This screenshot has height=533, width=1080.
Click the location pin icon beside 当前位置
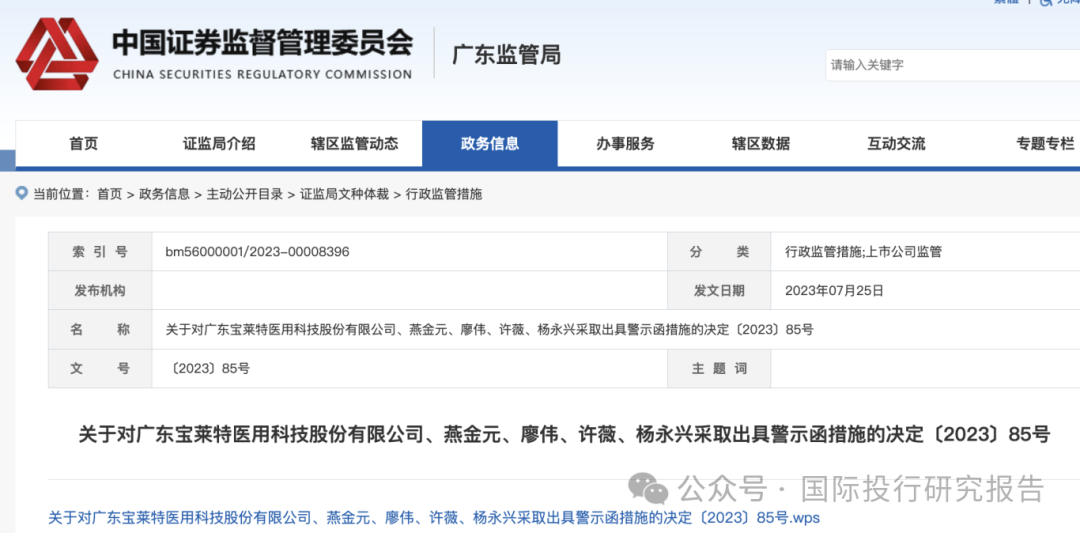pos(22,194)
